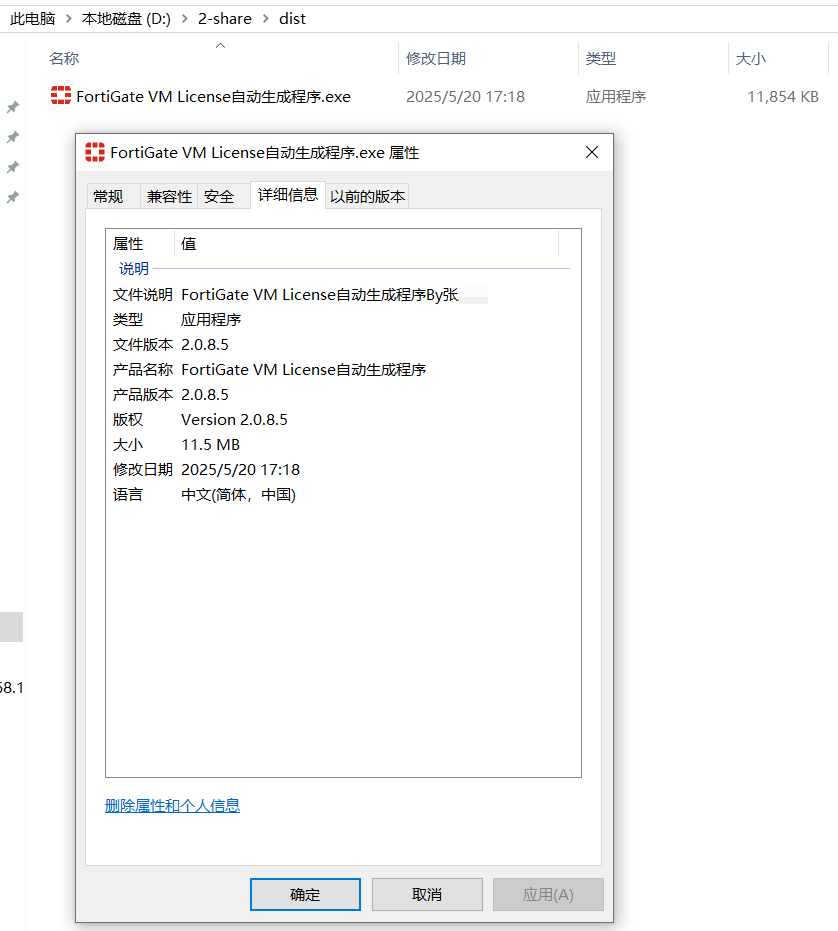Click the 属性 column header in details list
838x931 pixels.
point(140,243)
